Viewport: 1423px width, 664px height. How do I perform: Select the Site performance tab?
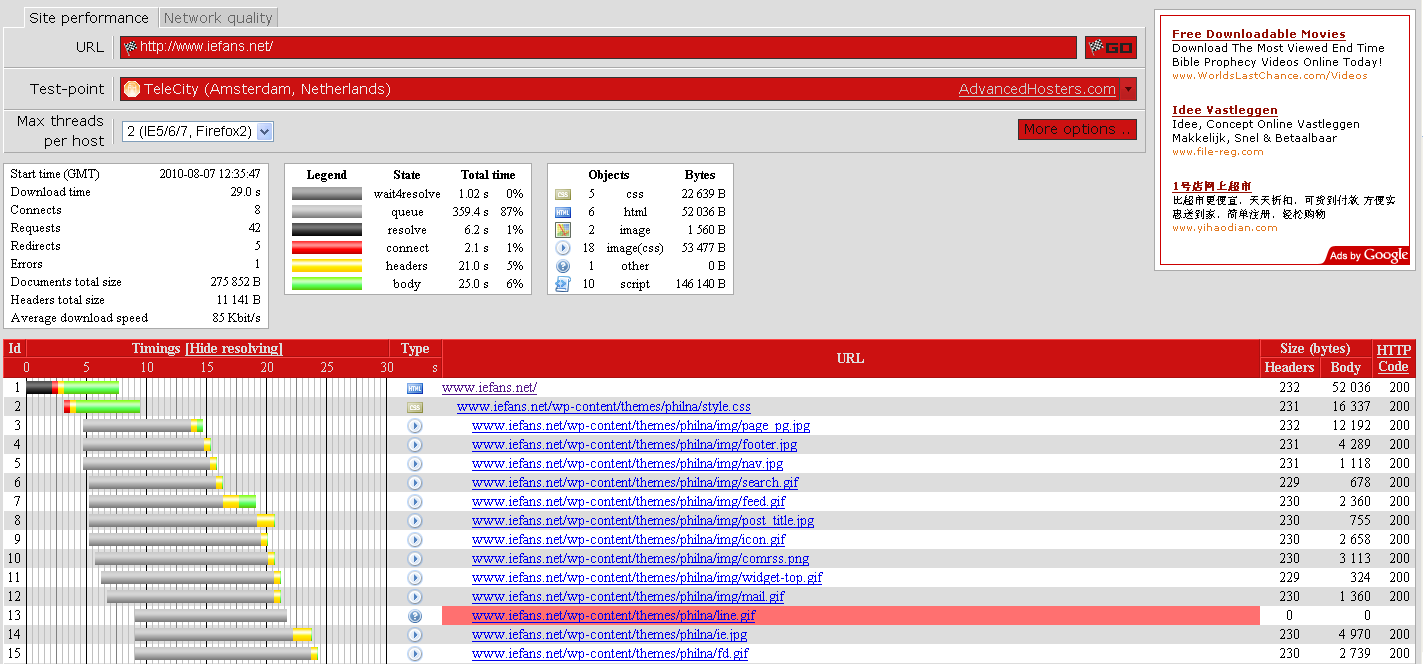pyautogui.click(x=89, y=18)
